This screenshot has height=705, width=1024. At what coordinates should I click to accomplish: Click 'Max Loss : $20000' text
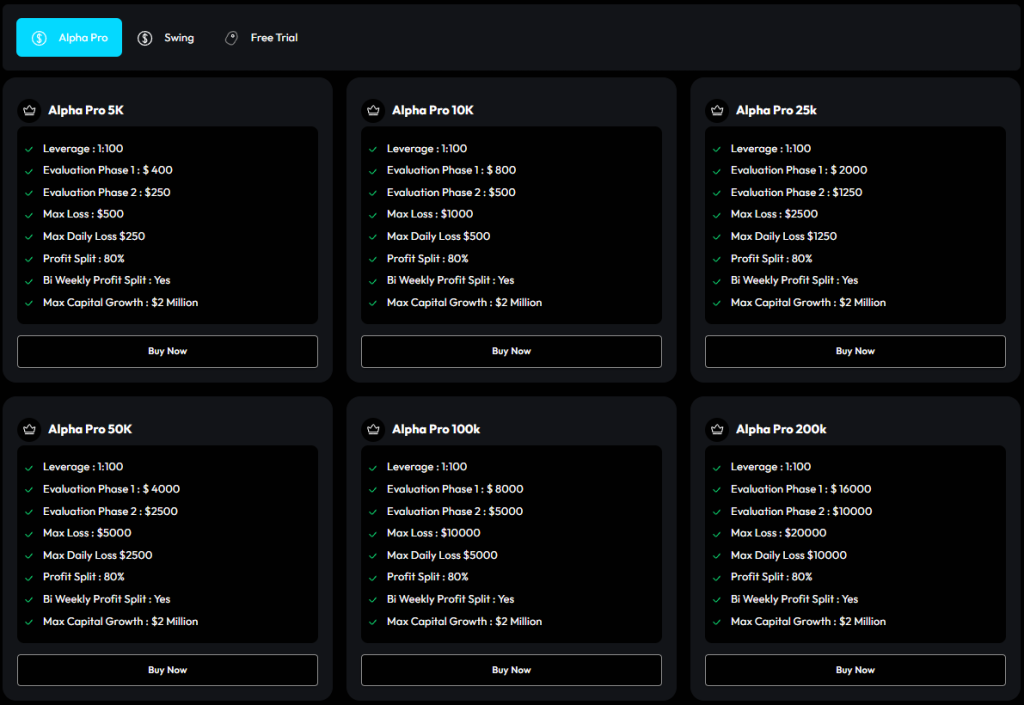[778, 533]
